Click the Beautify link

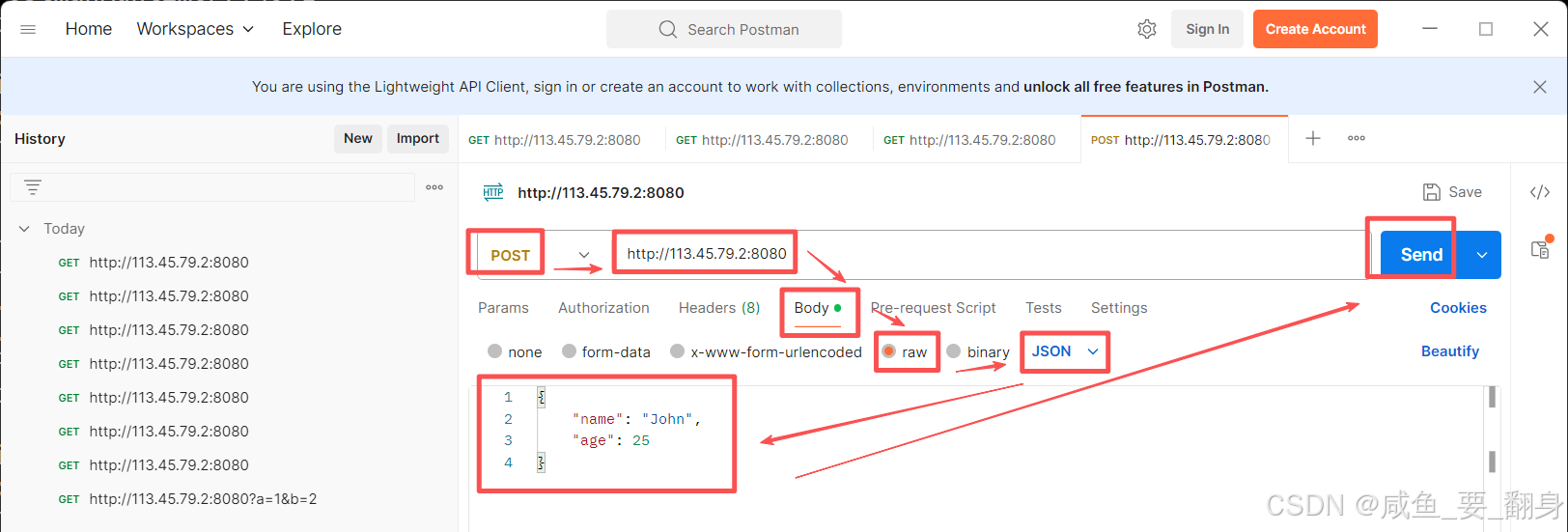point(1450,351)
